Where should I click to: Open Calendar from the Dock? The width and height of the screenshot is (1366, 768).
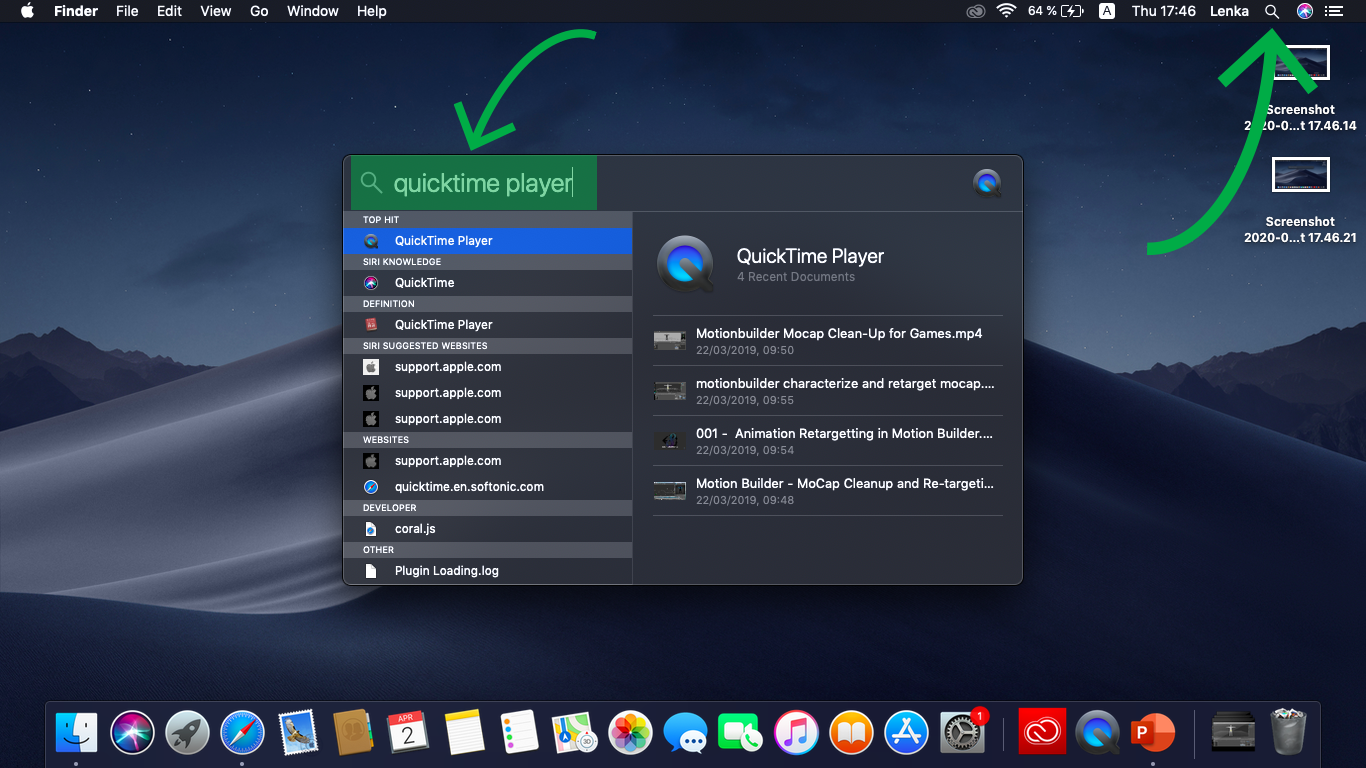point(408,733)
